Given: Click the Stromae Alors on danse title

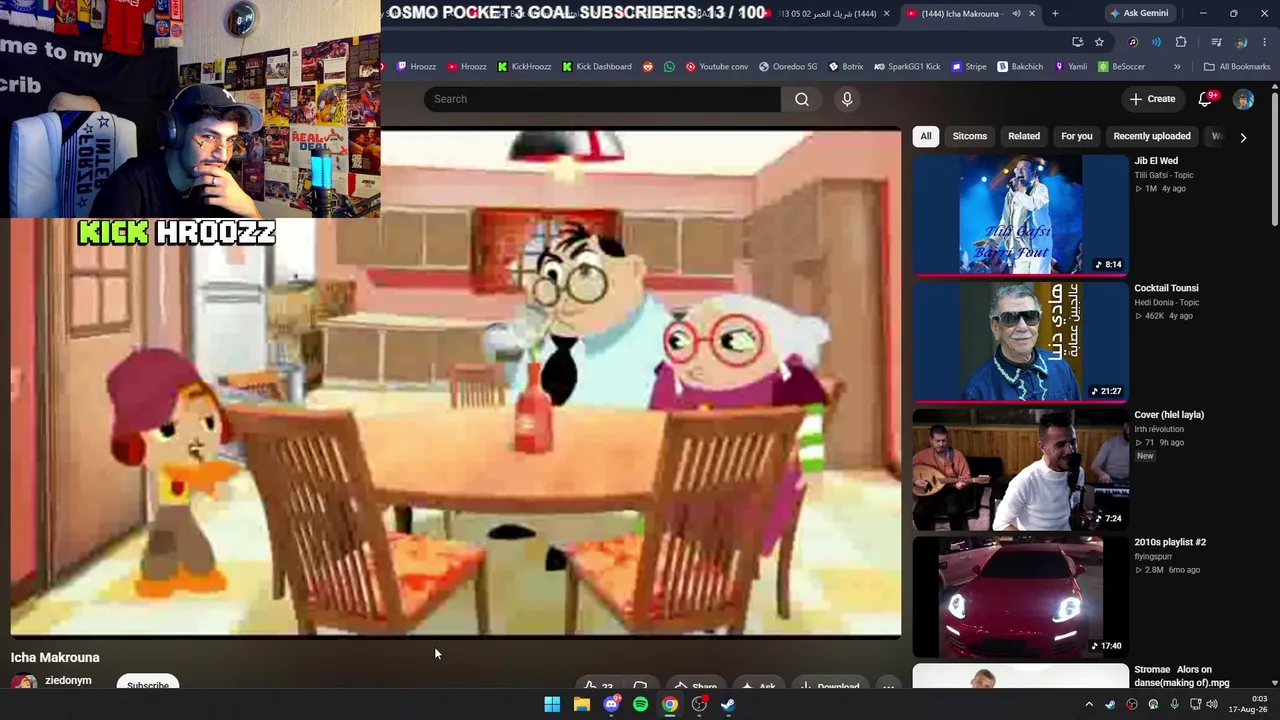Looking at the screenshot, I should [1182, 676].
